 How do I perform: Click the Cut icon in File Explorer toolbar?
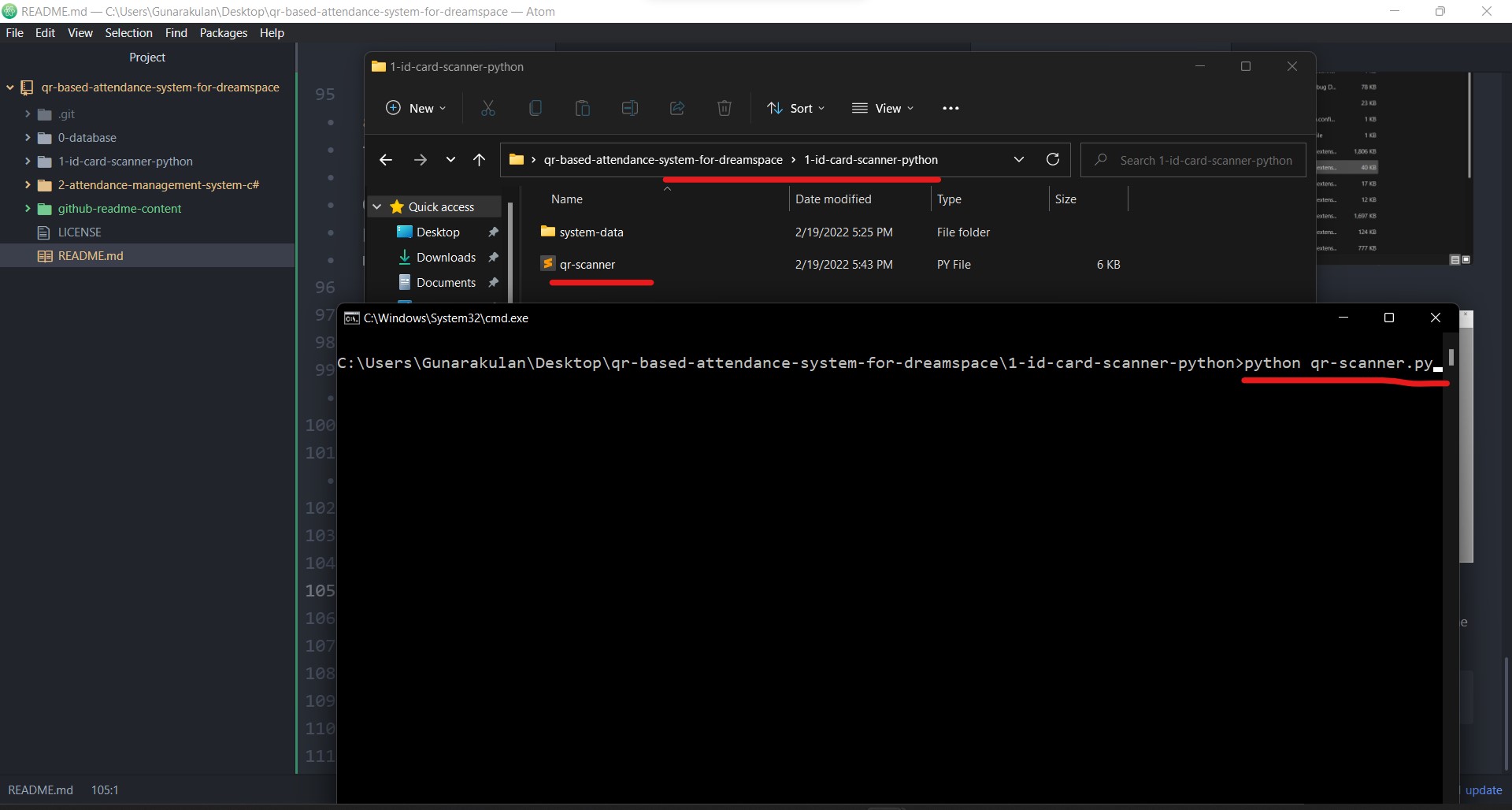[x=488, y=108]
